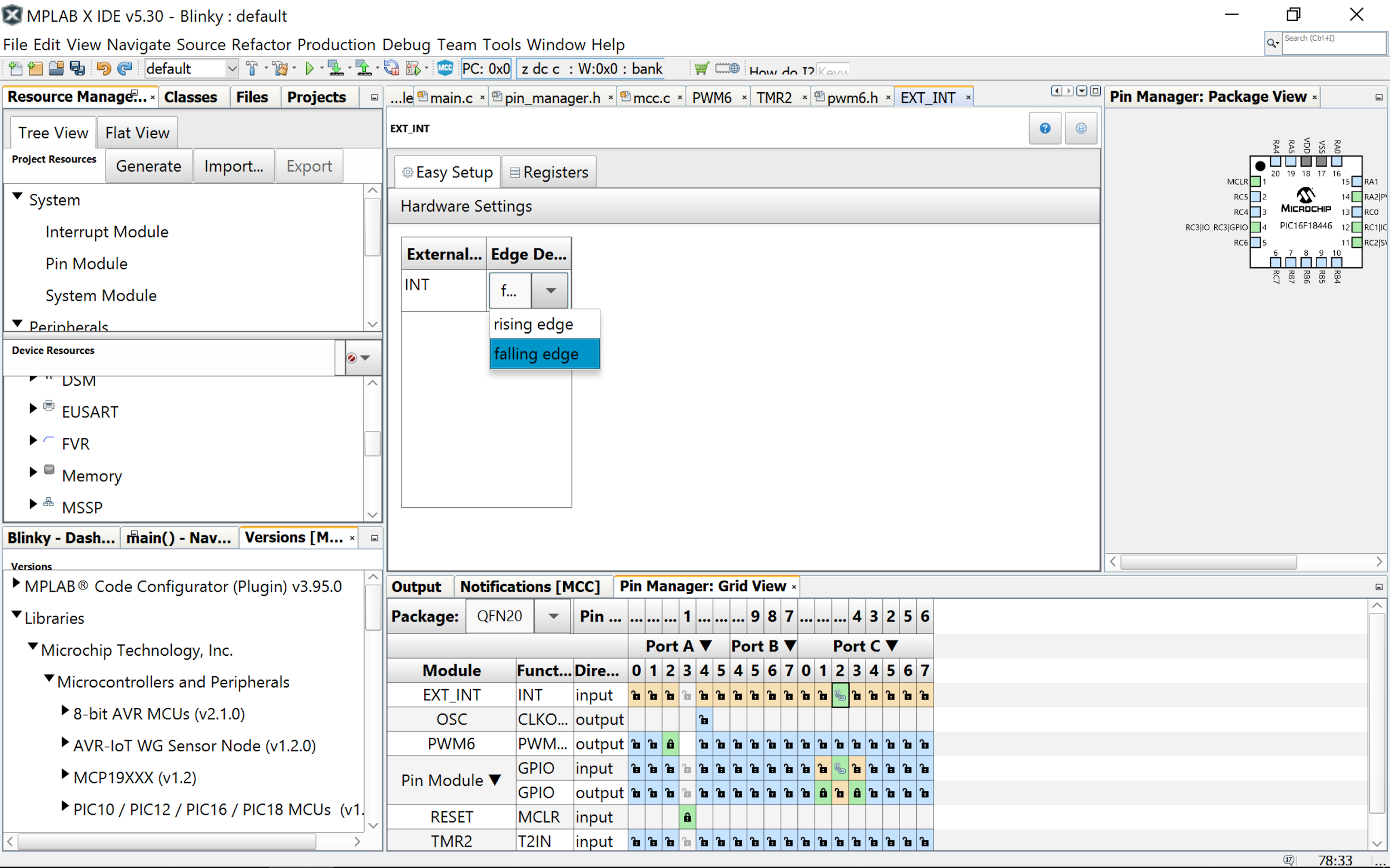This screenshot has width=1390, height=868.
Task: Toggle the OSC CLKOUT lock on Port A pin 4
Action: click(x=703, y=720)
